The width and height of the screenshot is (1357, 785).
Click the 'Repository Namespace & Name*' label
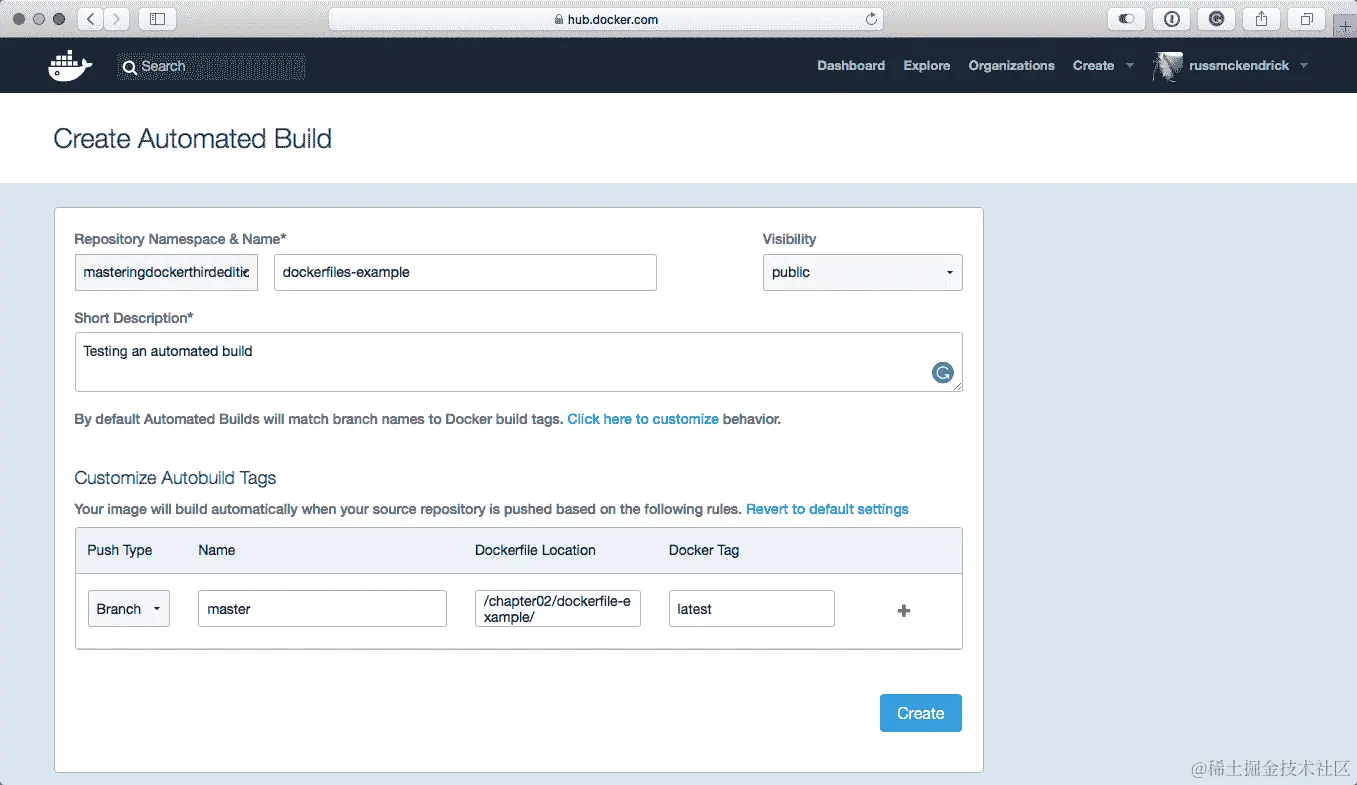coord(180,239)
